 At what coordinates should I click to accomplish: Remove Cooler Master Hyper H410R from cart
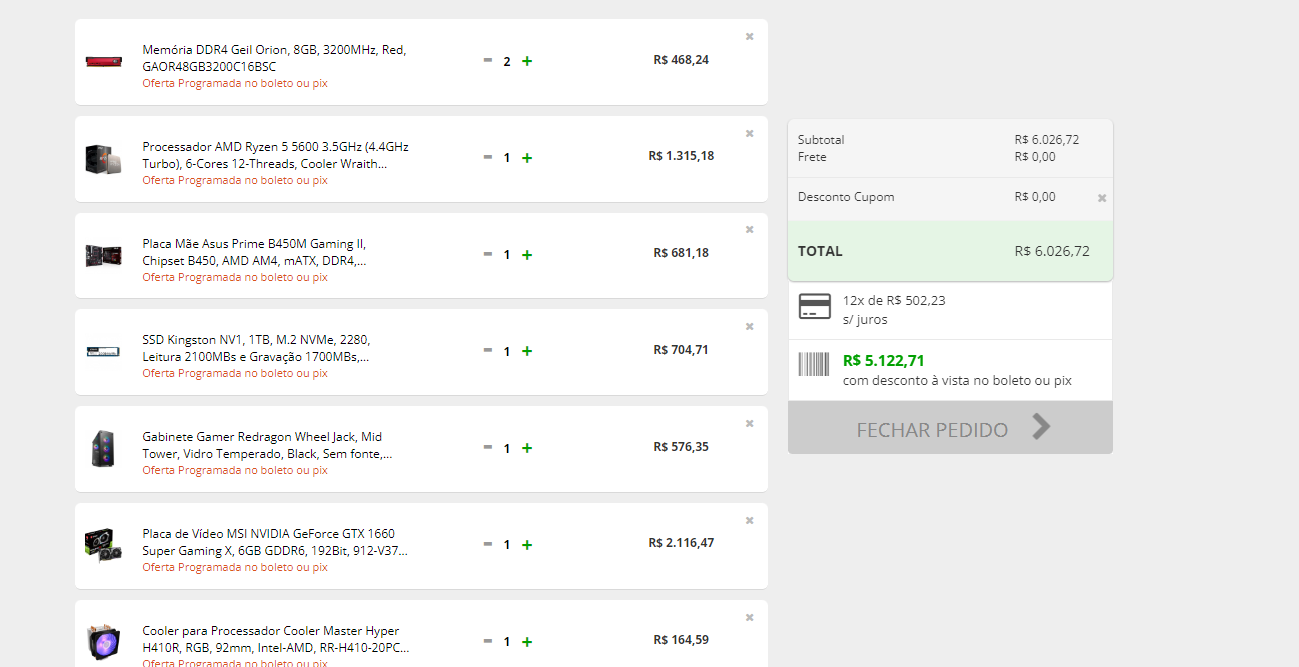coord(750,618)
